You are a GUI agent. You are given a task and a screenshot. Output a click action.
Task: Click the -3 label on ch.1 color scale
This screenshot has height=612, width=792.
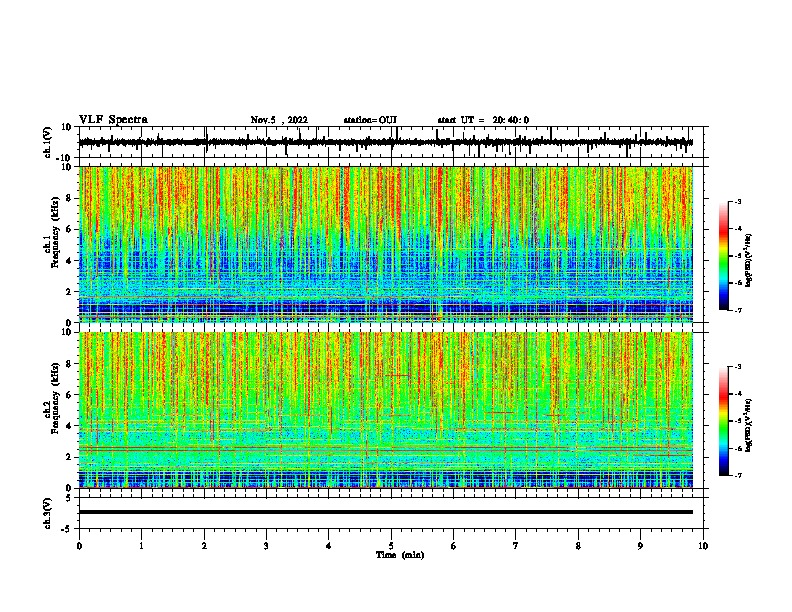point(738,202)
